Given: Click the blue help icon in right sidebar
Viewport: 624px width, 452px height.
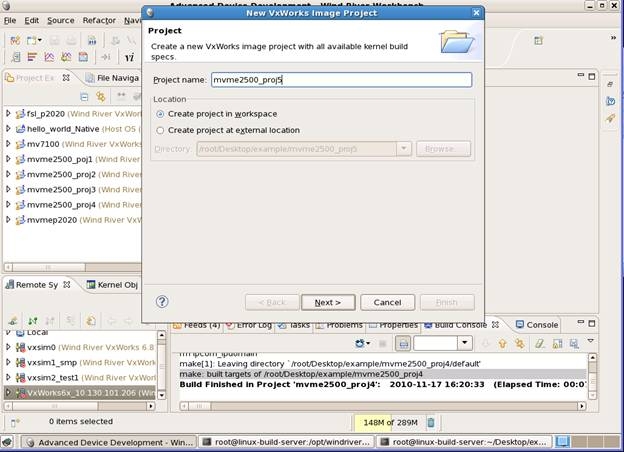Looking at the screenshot, I should click(610, 101).
